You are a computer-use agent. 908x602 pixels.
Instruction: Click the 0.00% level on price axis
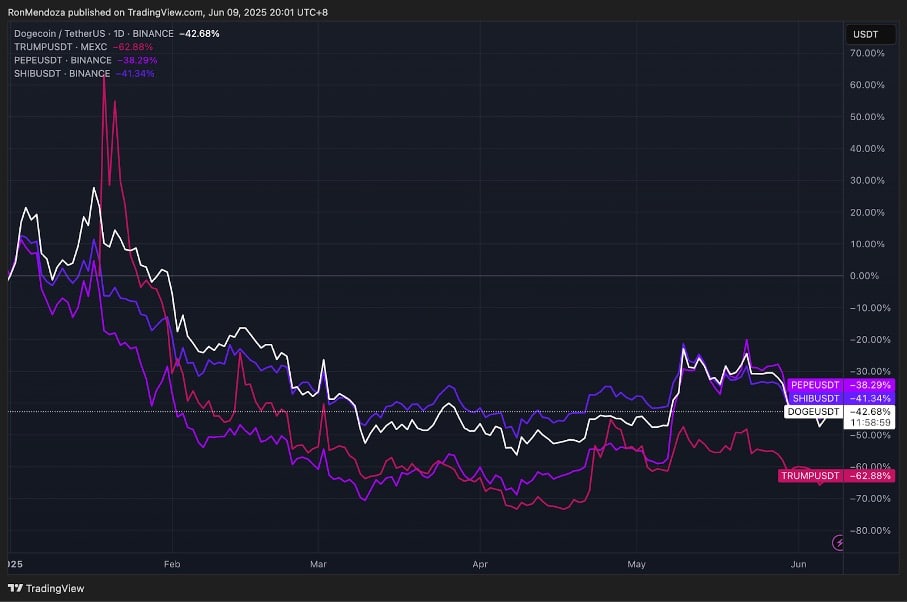click(x=865, y=276)
